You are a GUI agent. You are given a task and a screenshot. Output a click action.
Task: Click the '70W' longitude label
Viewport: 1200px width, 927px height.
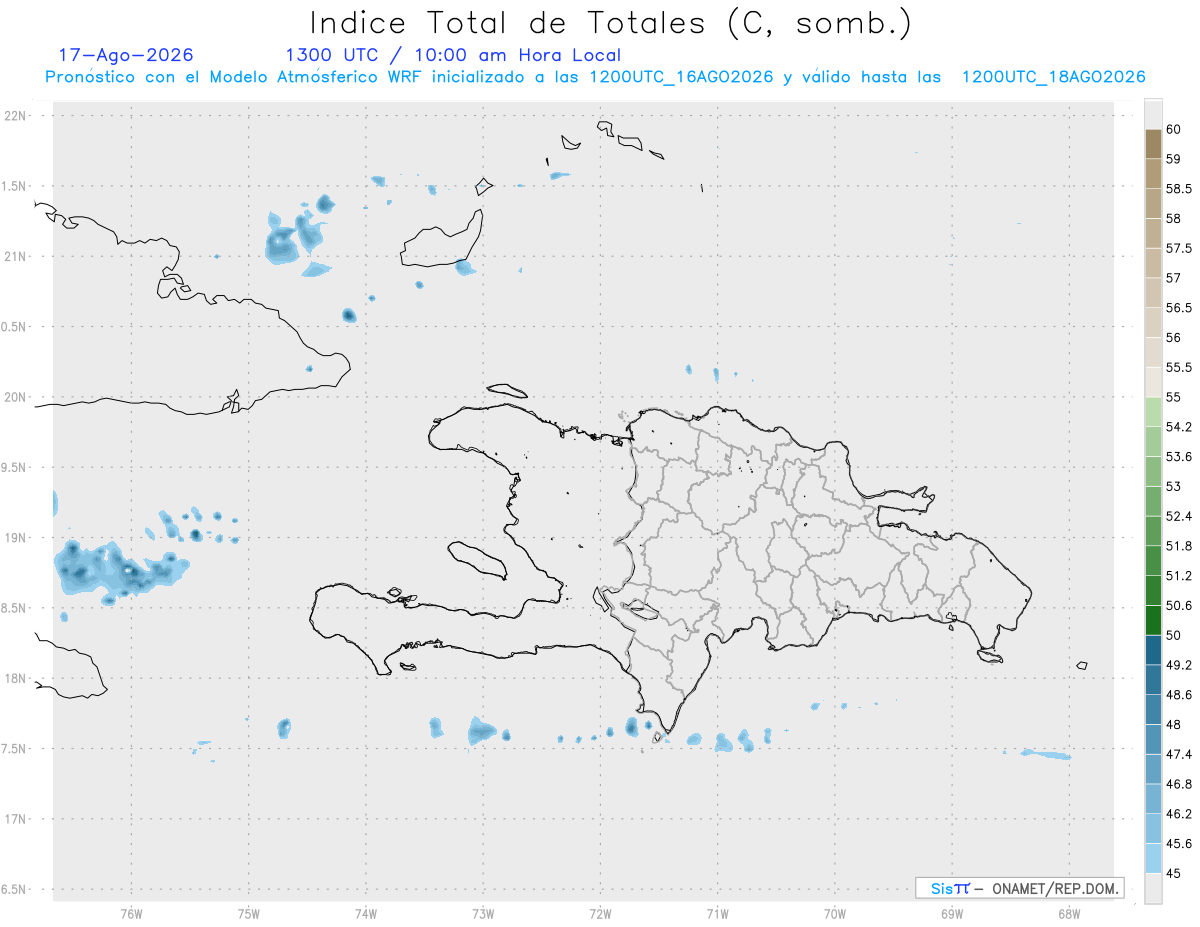[835, 914]
